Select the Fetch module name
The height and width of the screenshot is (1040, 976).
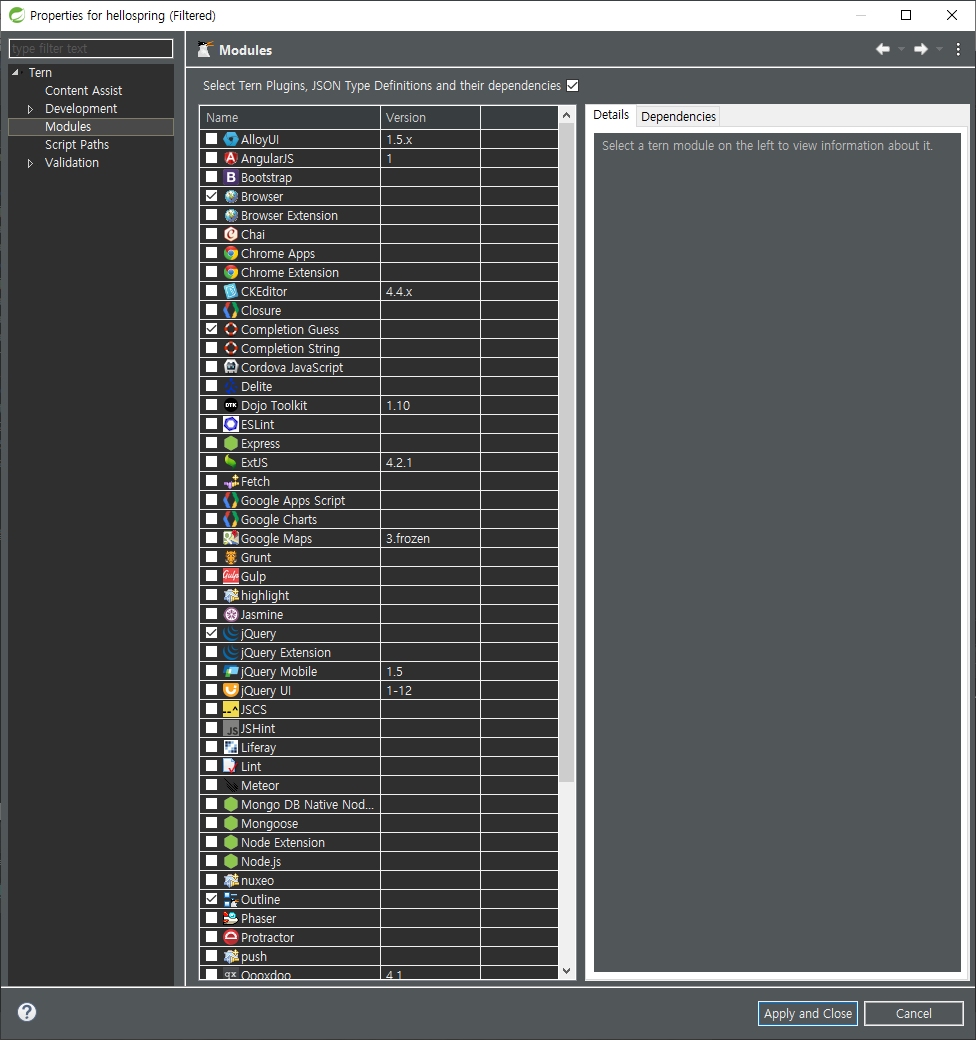(x=255, y=482)
